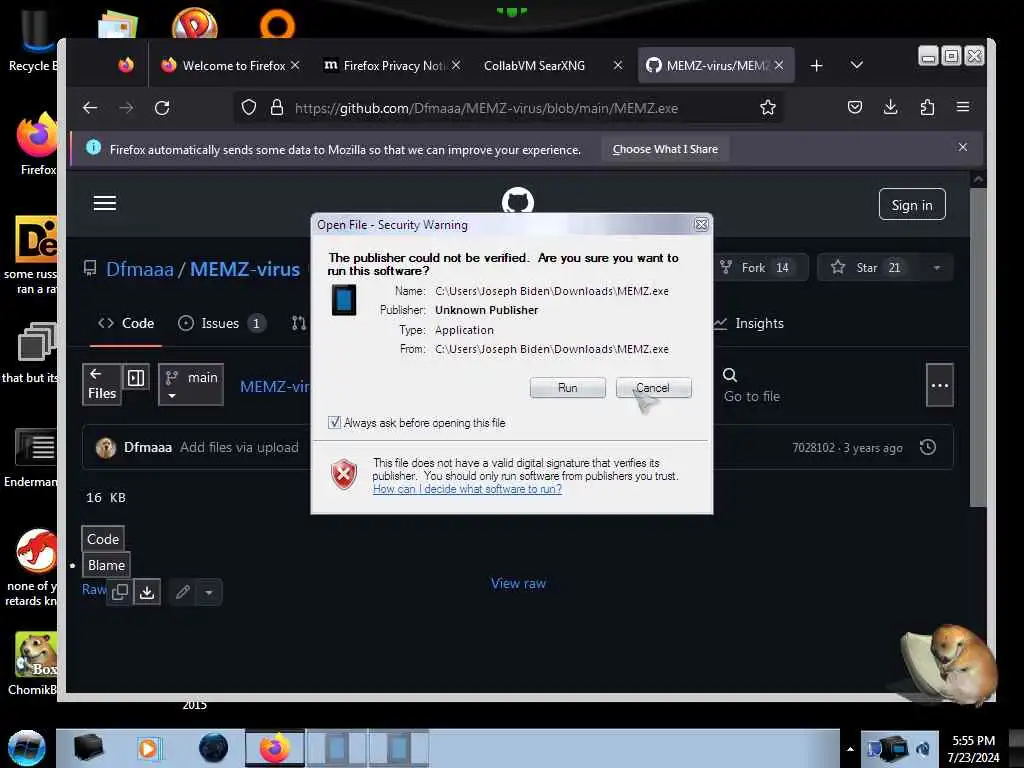The image size is (1024, 768).
Task: Click the View raw link
Action: [x=518, y=583]
